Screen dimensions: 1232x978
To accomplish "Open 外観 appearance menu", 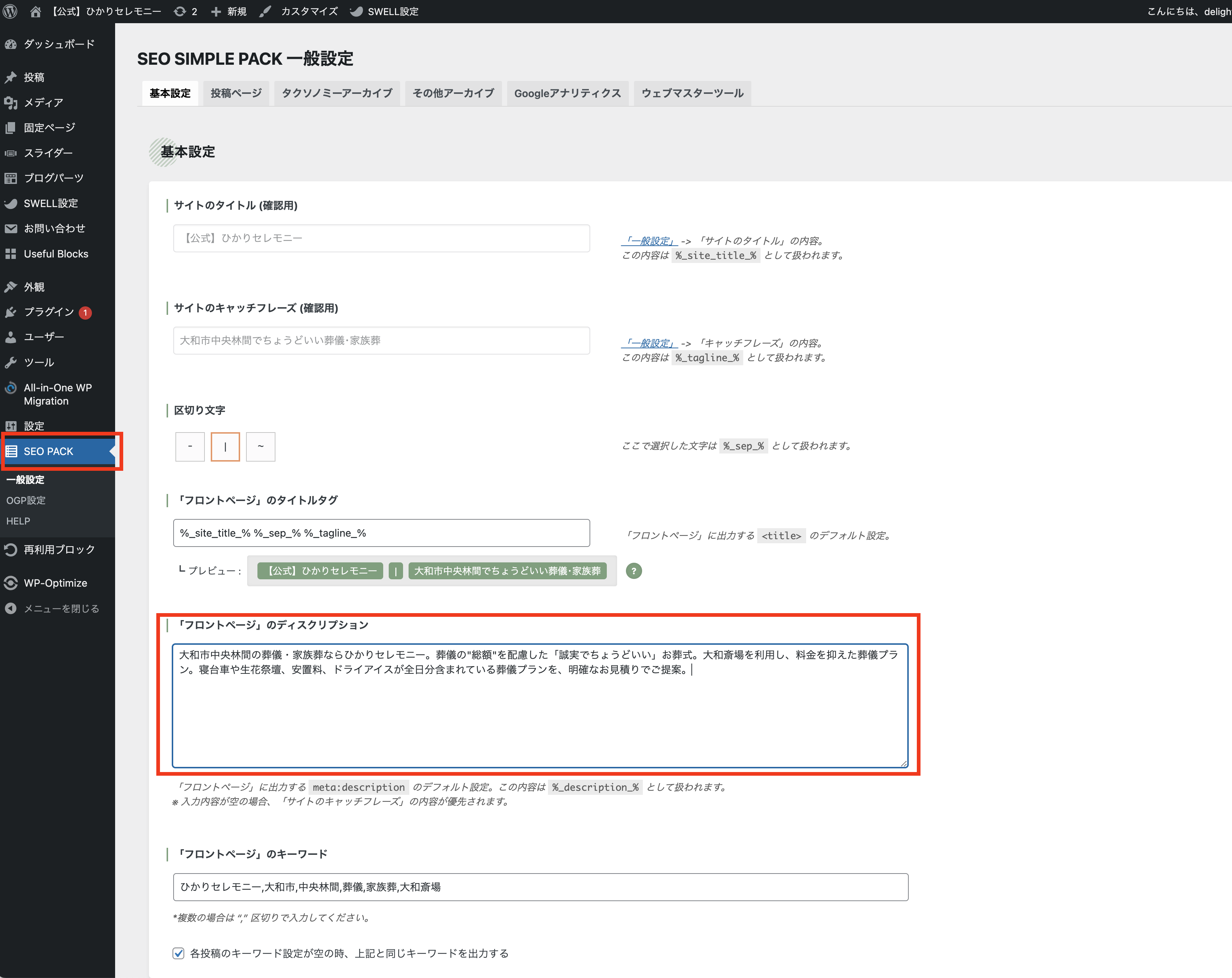I will (57, 287).
